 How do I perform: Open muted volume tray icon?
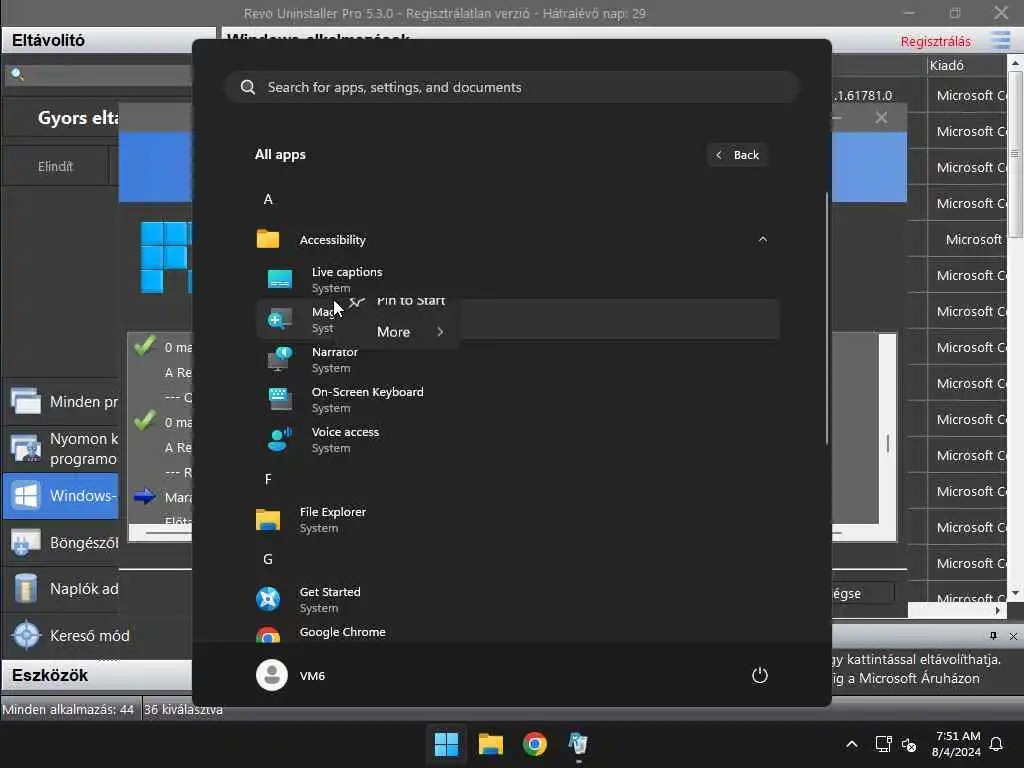908,744
